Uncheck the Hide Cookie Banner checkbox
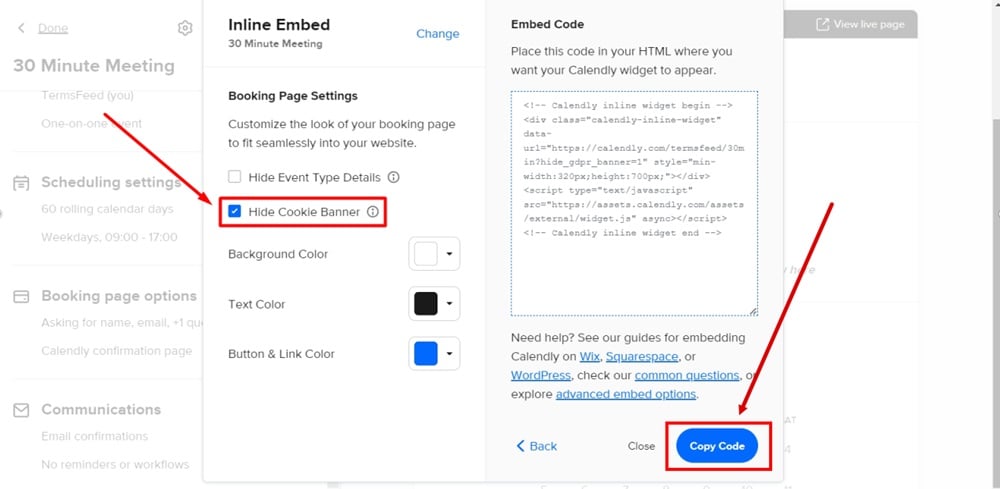This screenshot has height=489, width=1000. click(x=235, y=212)
